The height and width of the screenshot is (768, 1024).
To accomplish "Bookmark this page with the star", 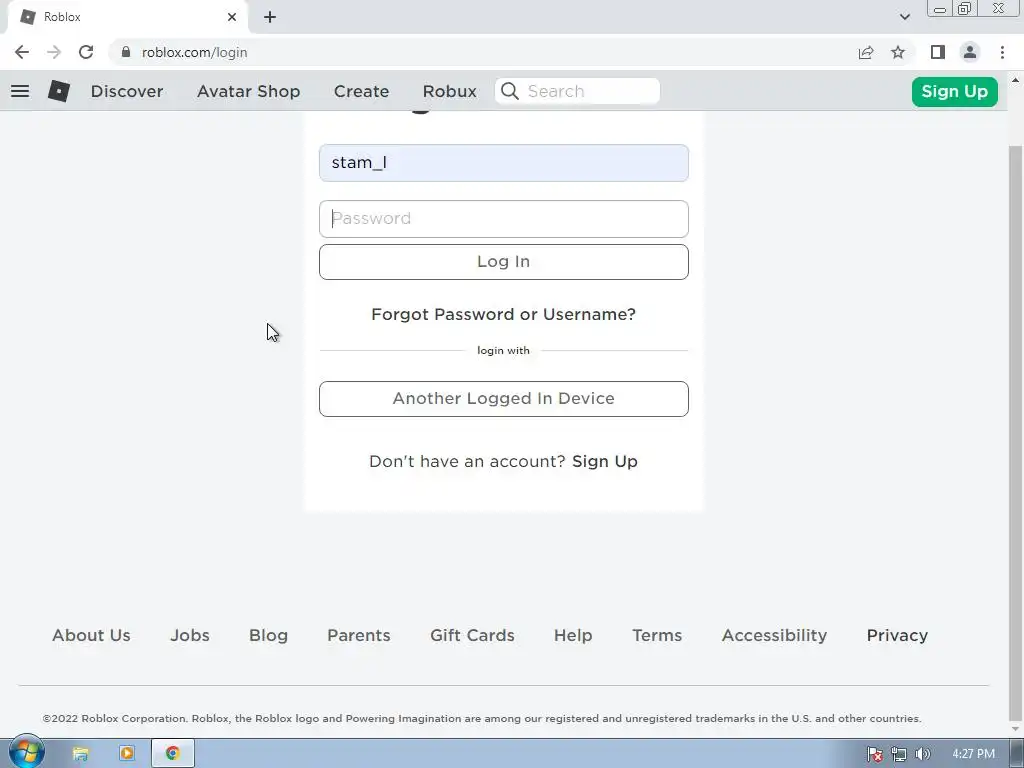I will 898,52.
